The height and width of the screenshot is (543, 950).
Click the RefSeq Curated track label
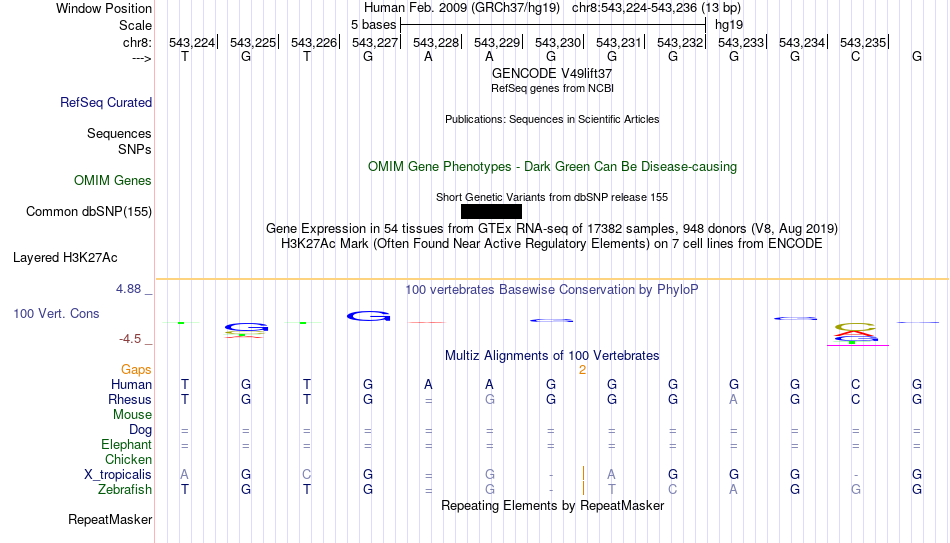[106, 102]
